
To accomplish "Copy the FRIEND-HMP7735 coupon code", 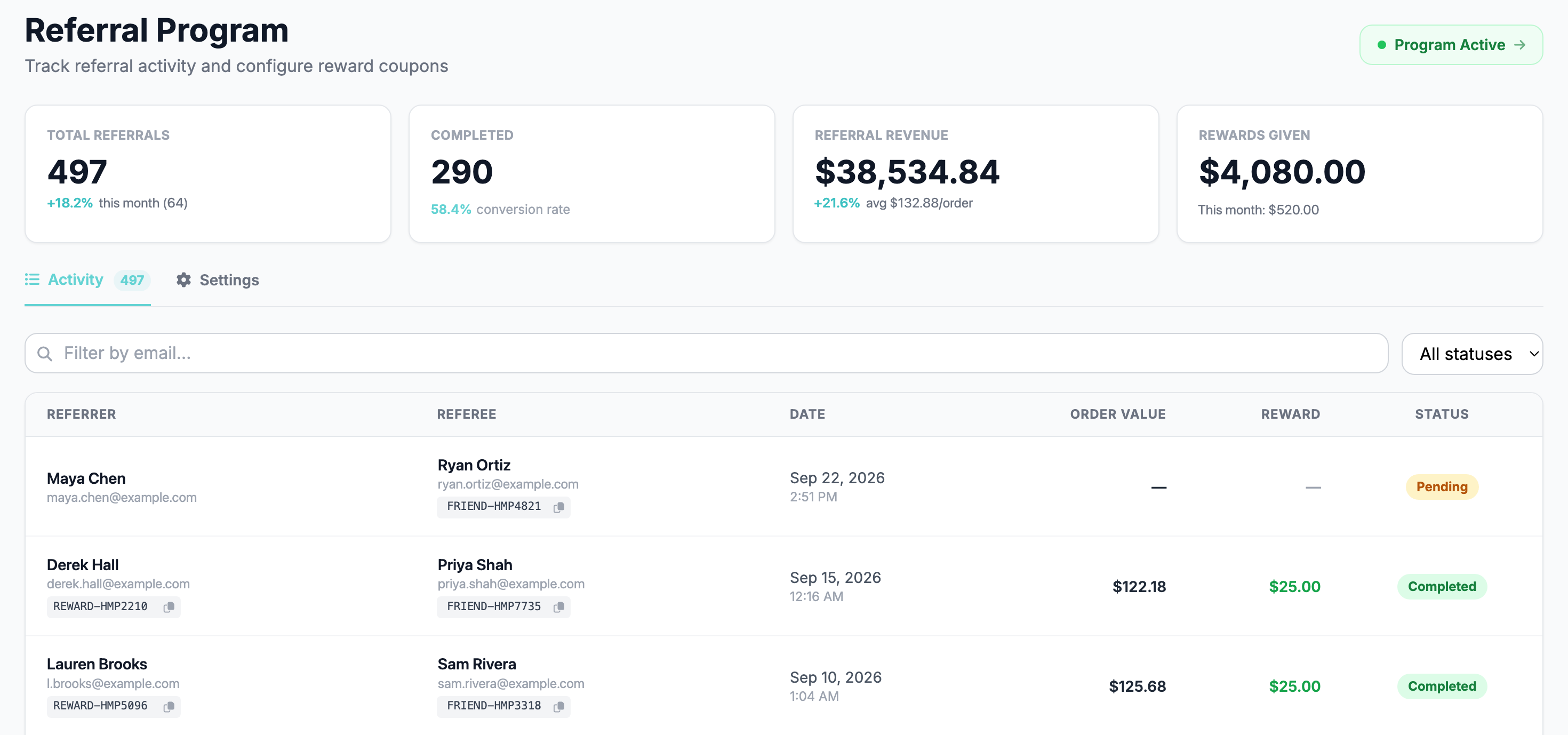I will tap(558, 606).
